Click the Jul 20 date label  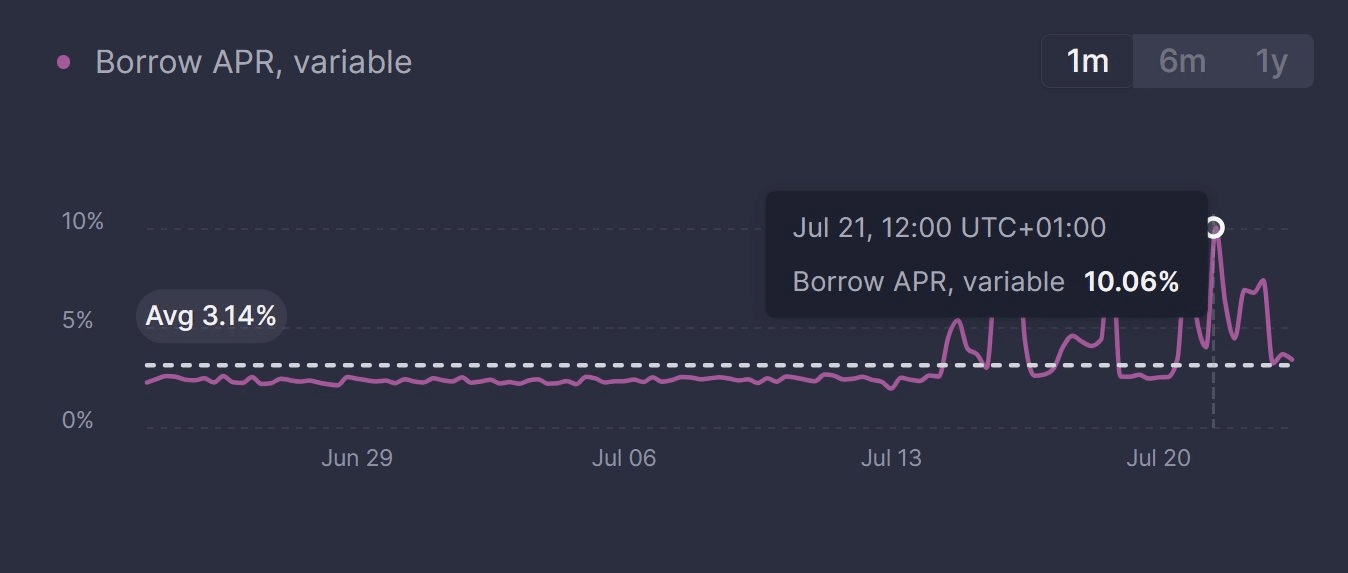(1158, 459)
